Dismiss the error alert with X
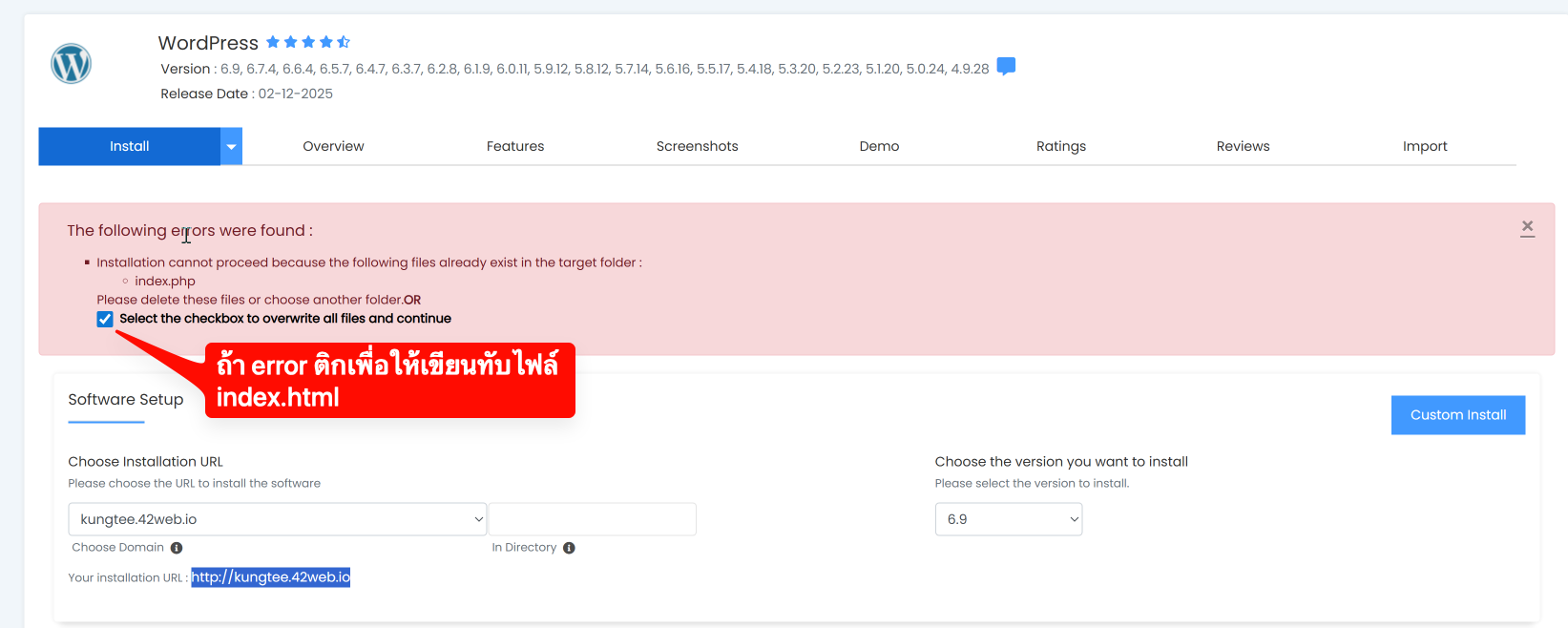Image resolution: width=1568 pixels, height=628 pixels. click(x=1527, y=227)
